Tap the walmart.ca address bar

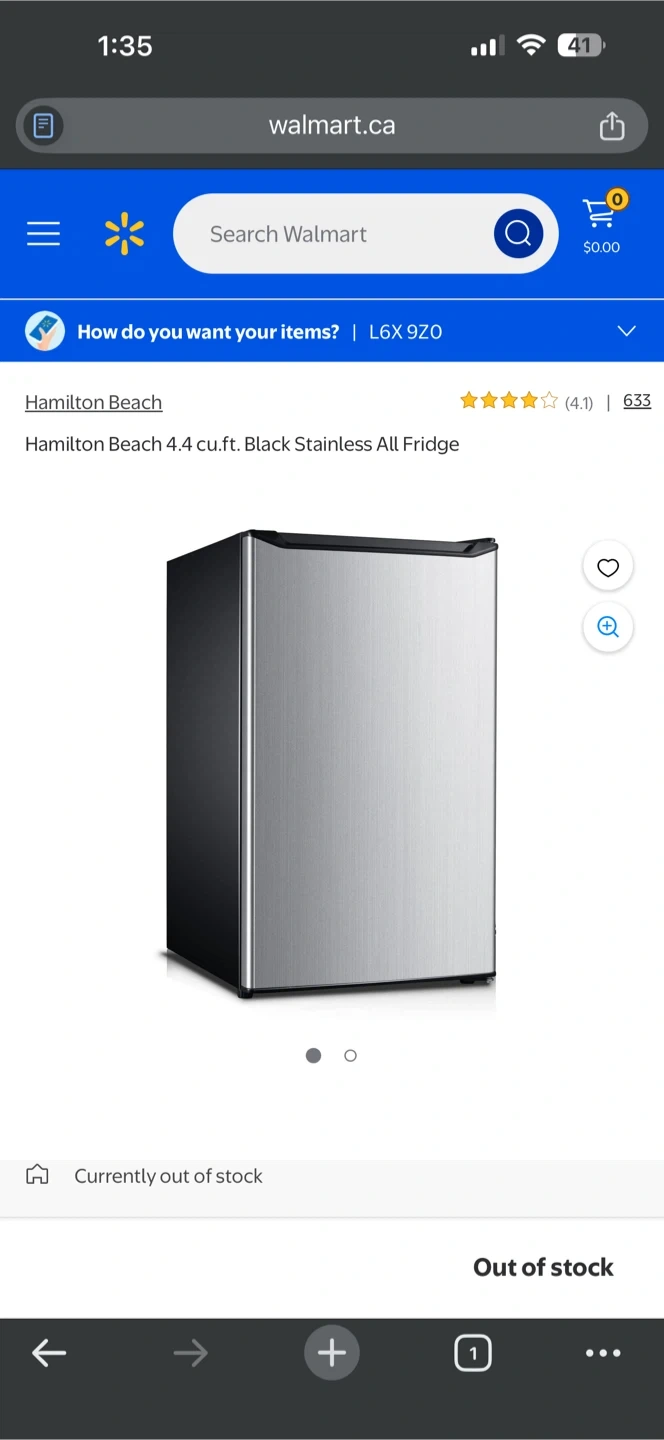(x=332, y=126)
